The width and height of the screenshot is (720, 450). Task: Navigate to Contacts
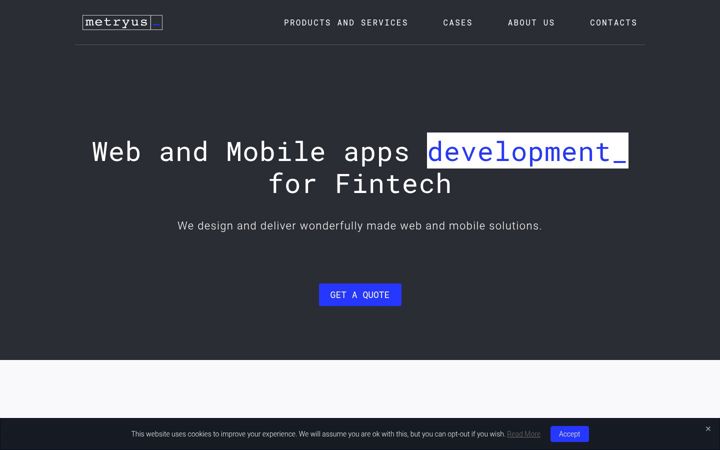click(613, 22)
